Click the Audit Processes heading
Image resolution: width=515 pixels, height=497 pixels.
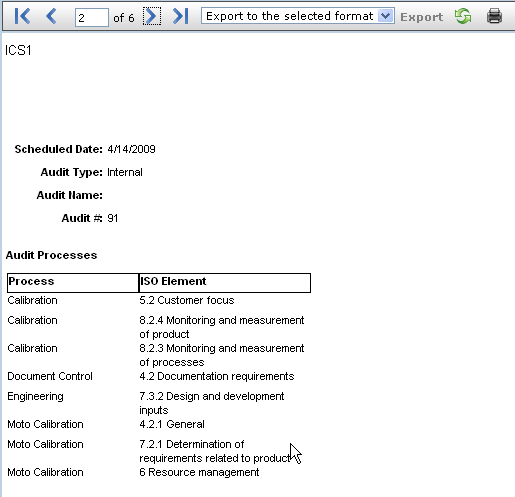tap(51, 255)
